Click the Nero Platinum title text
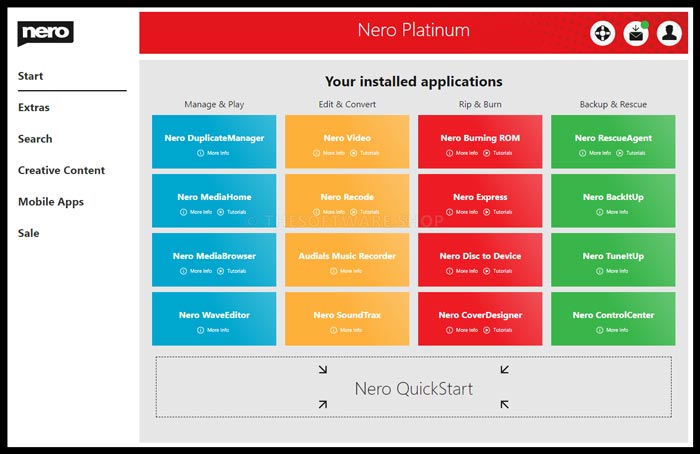Screen dimensions: 700x454 pos(413,30)
